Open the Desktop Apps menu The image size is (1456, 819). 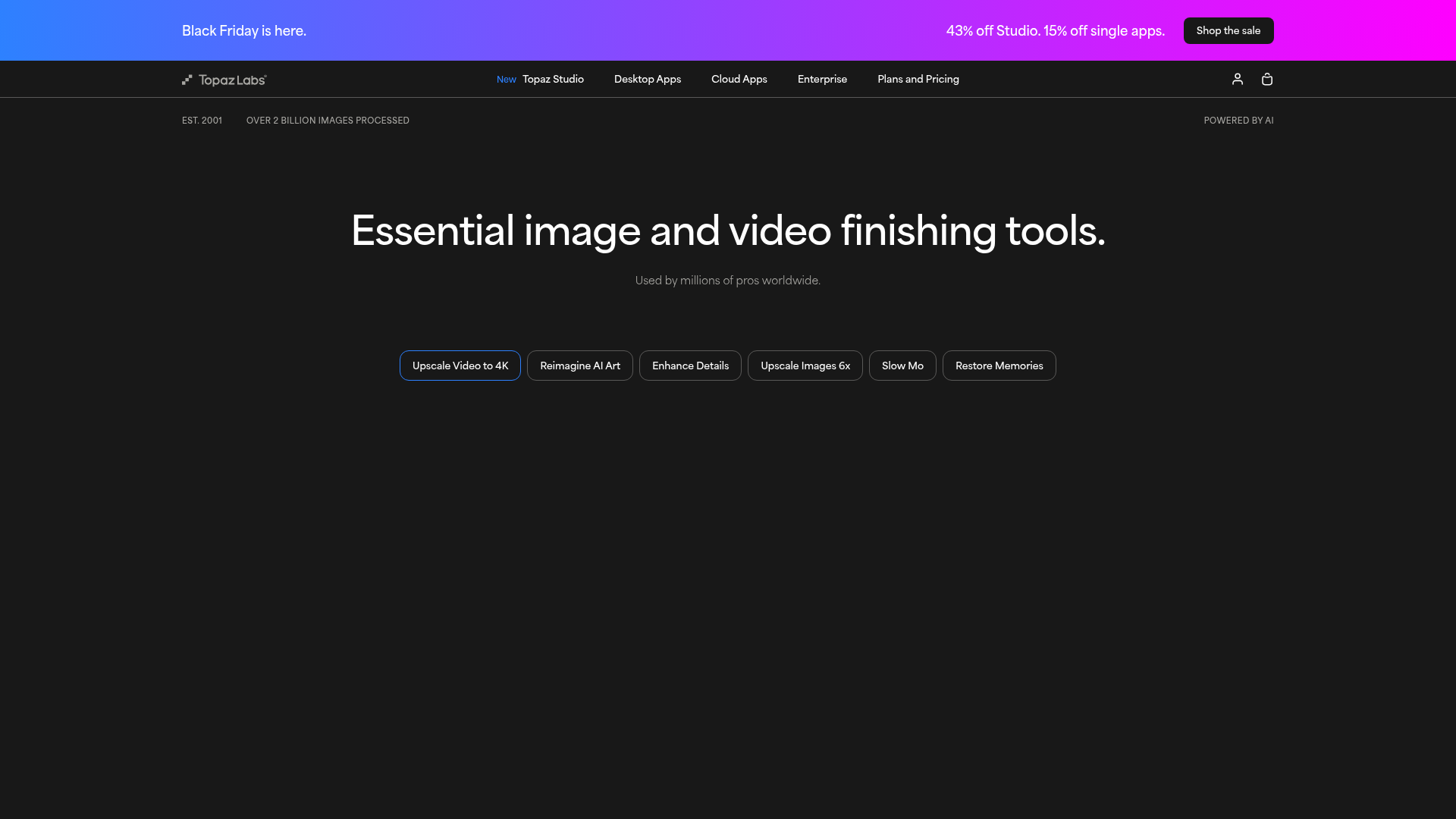point(647,79)
